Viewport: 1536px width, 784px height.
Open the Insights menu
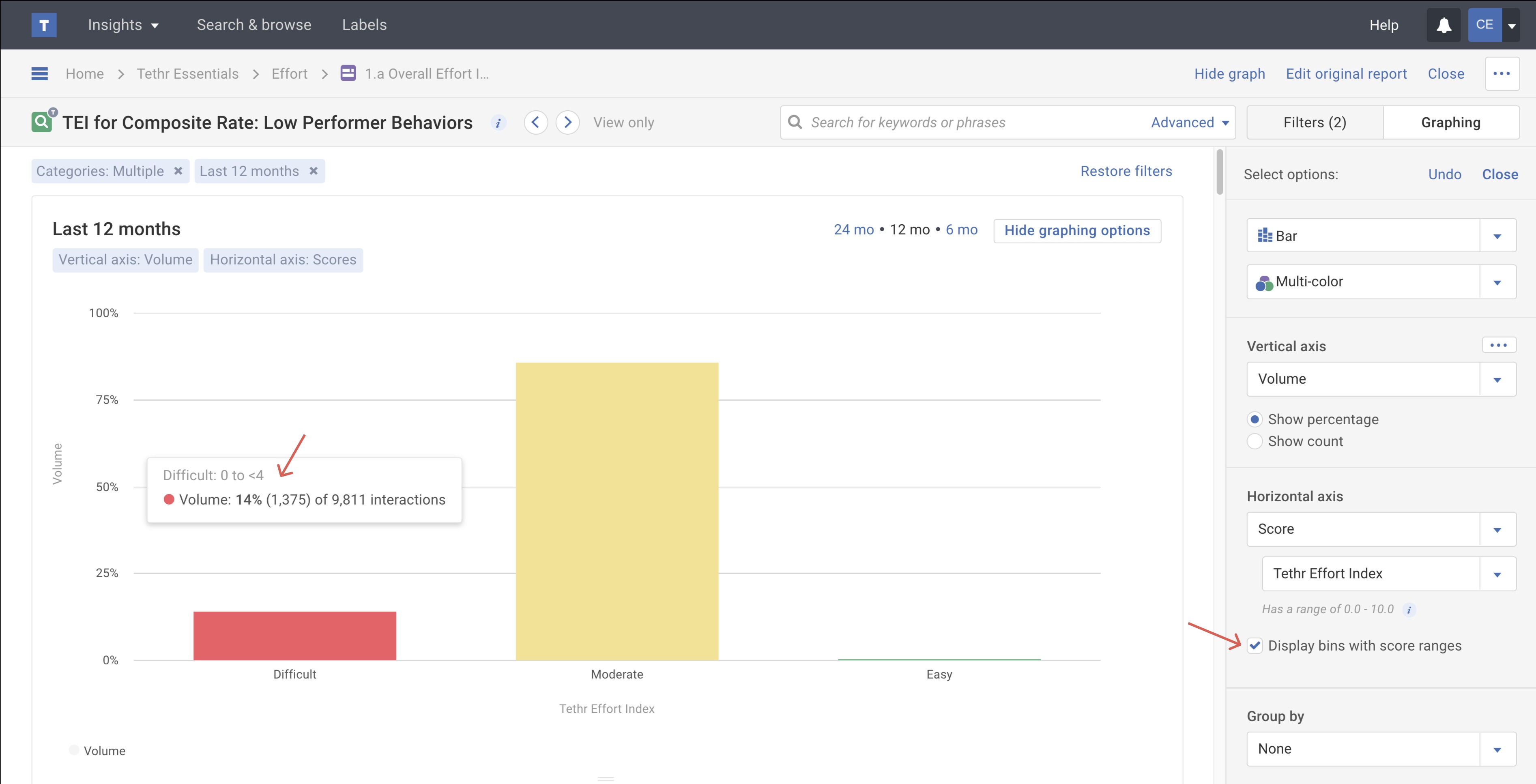pyautogui.click(x=123, y=25)
